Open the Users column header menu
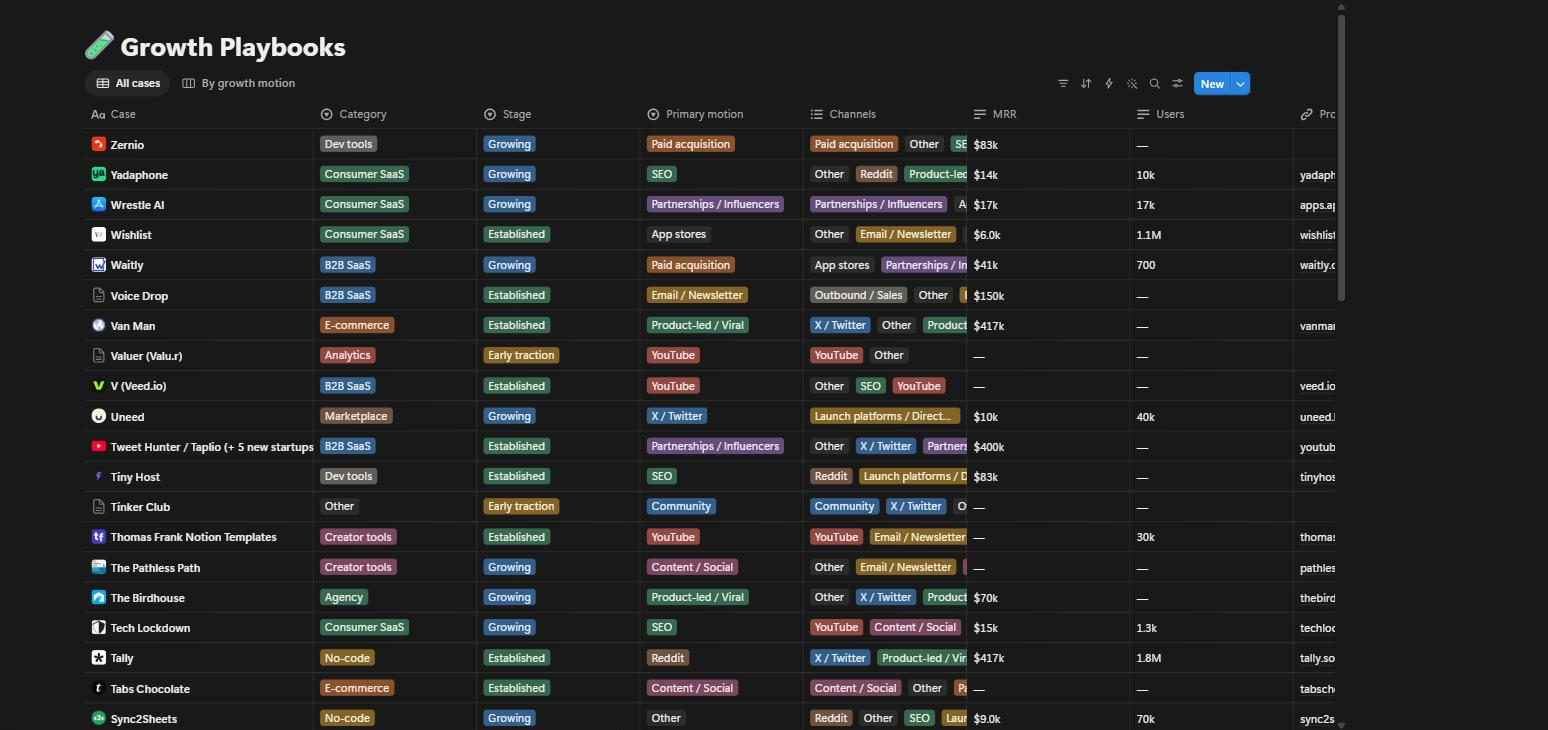This screenshot has width=1548, height=730. click(1211, 114)
